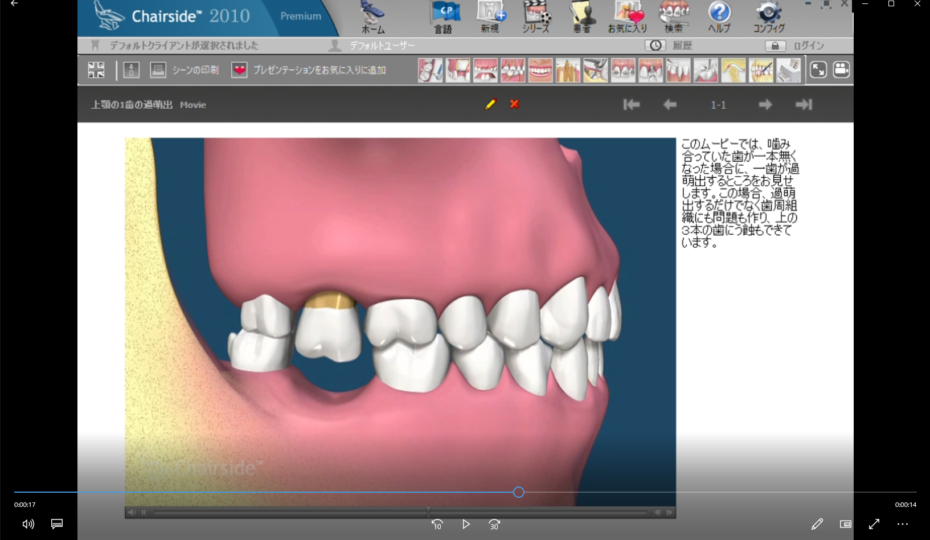Click the movie camera toolbar icon
The image size is (930, 540).
(841, 70)
